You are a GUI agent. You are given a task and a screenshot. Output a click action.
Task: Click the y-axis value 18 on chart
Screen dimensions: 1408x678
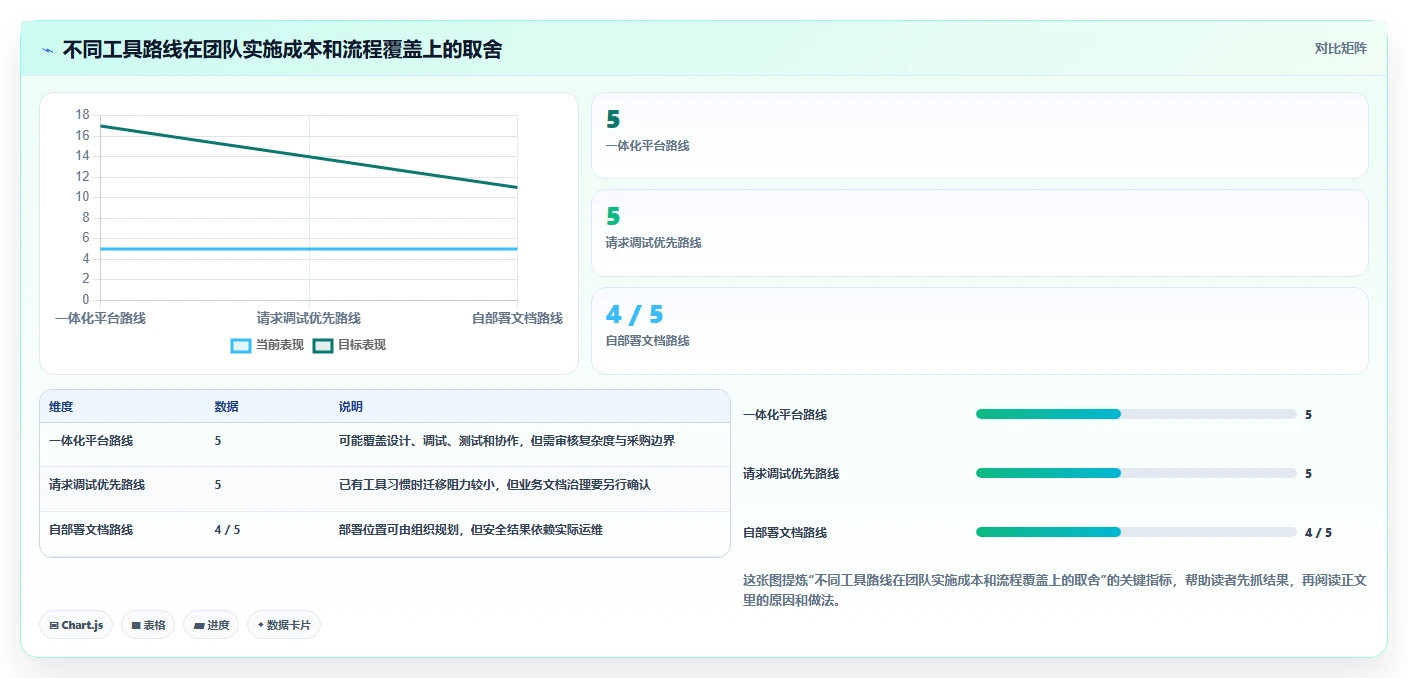click(82, 114)
